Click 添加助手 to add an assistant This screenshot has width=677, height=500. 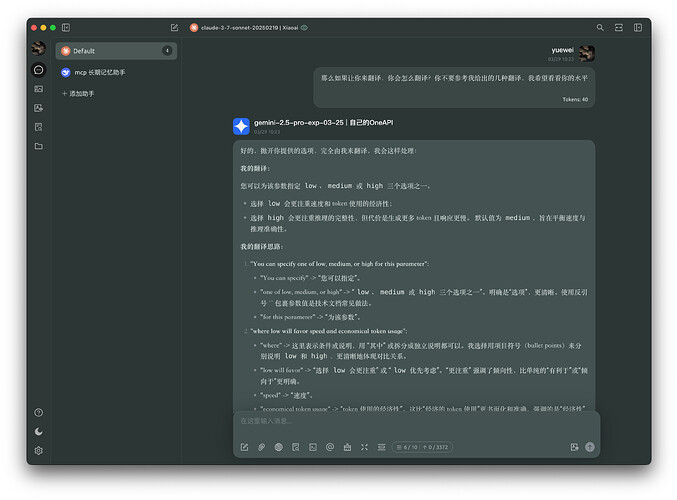[78, 93]
